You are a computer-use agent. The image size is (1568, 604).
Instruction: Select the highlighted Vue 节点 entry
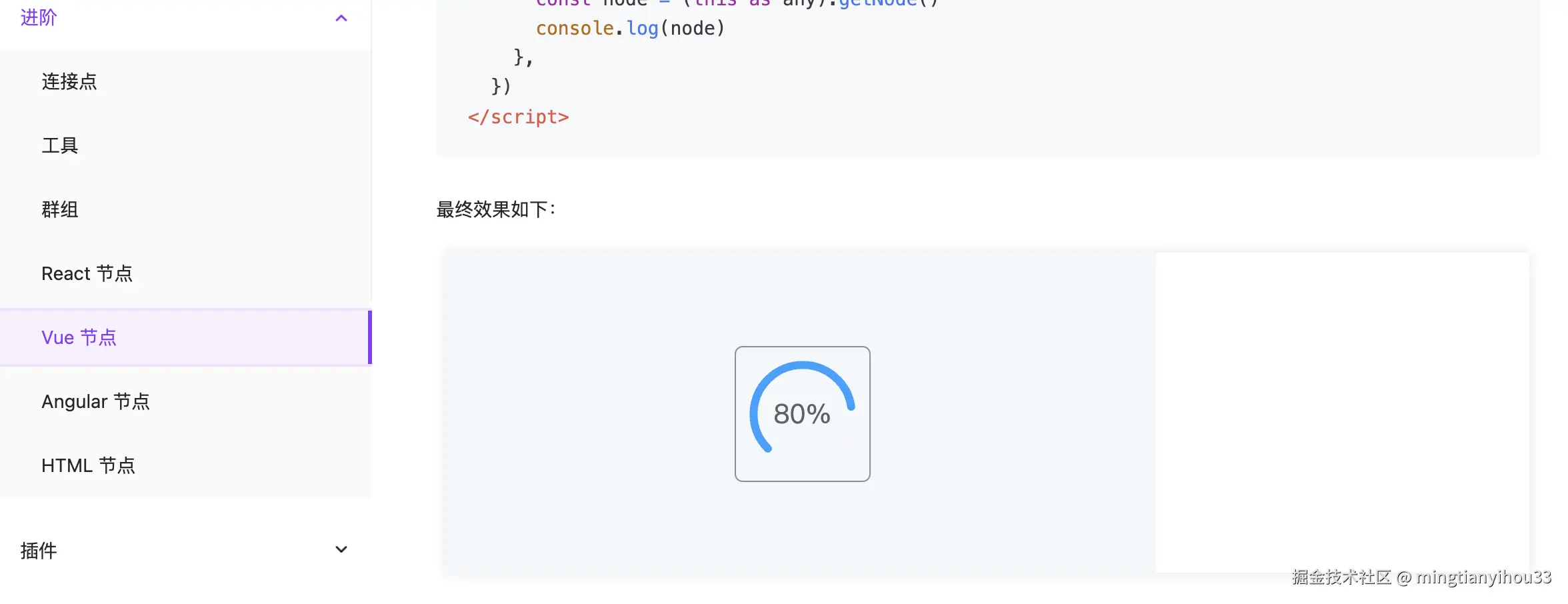(79, 337)
